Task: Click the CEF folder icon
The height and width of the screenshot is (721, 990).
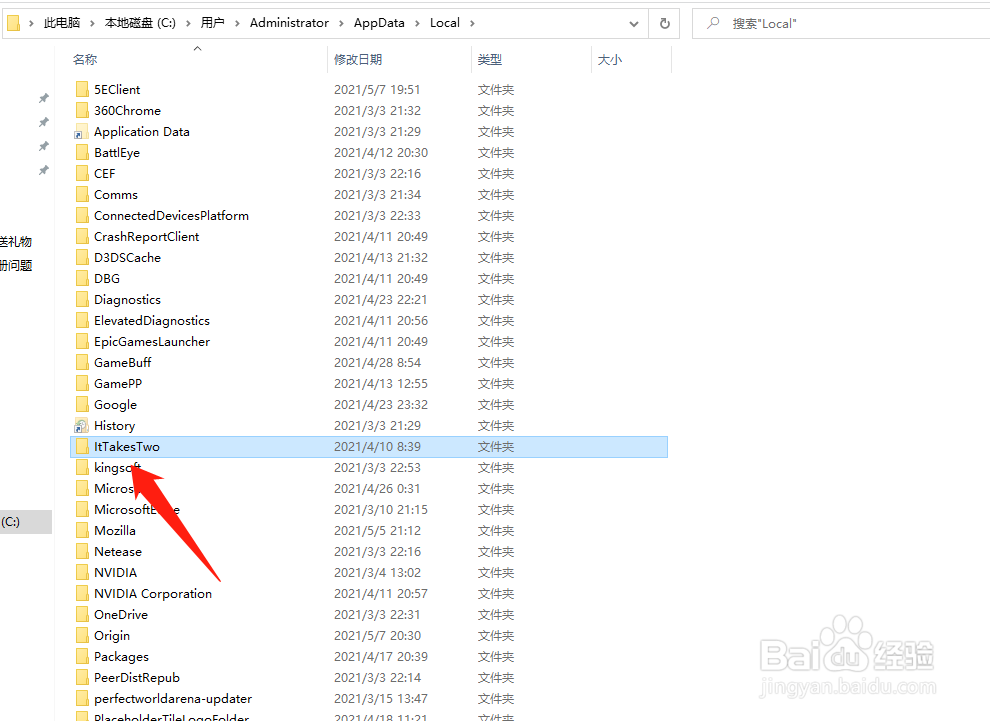Action: [x=81, y=173]
